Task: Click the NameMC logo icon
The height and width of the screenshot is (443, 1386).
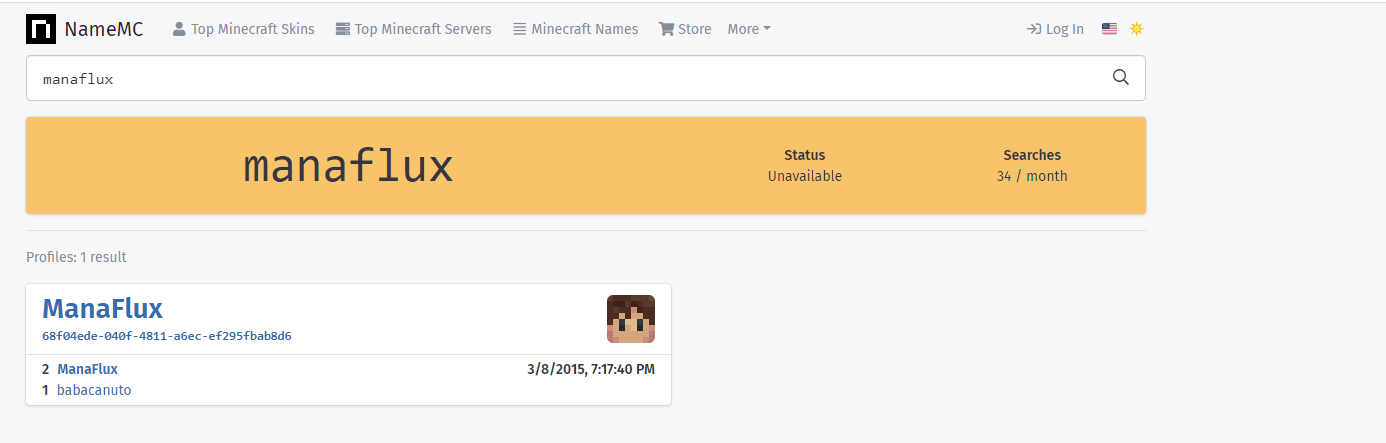Action: click(x=41, y=29)
